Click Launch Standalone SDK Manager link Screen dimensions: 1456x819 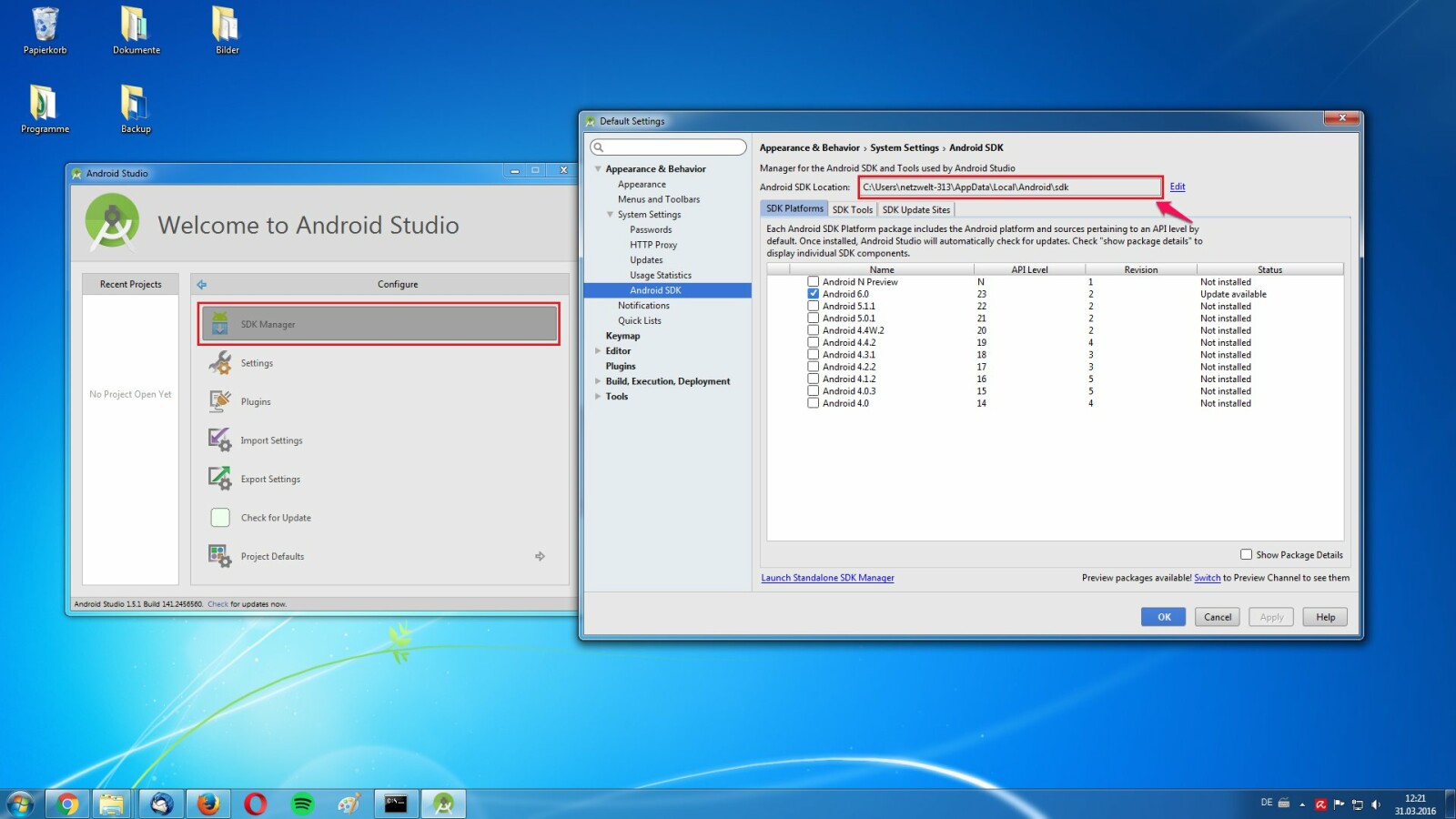point(827,578)
